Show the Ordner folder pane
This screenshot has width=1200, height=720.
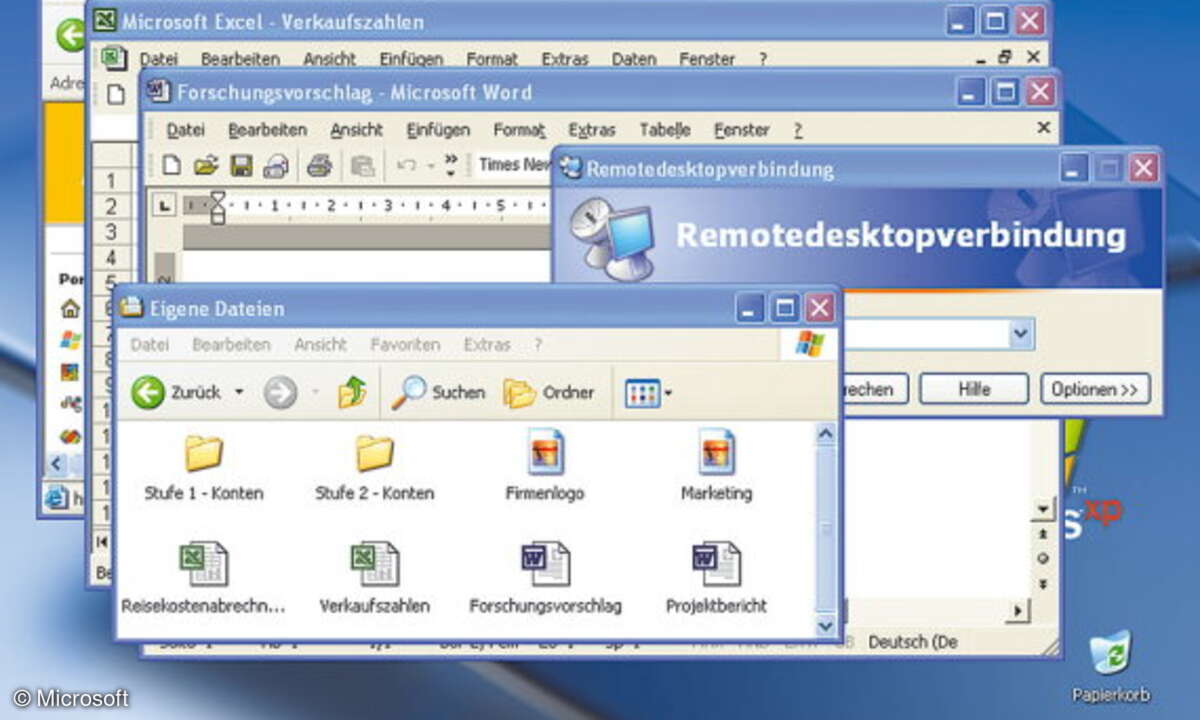coord(549,393)
